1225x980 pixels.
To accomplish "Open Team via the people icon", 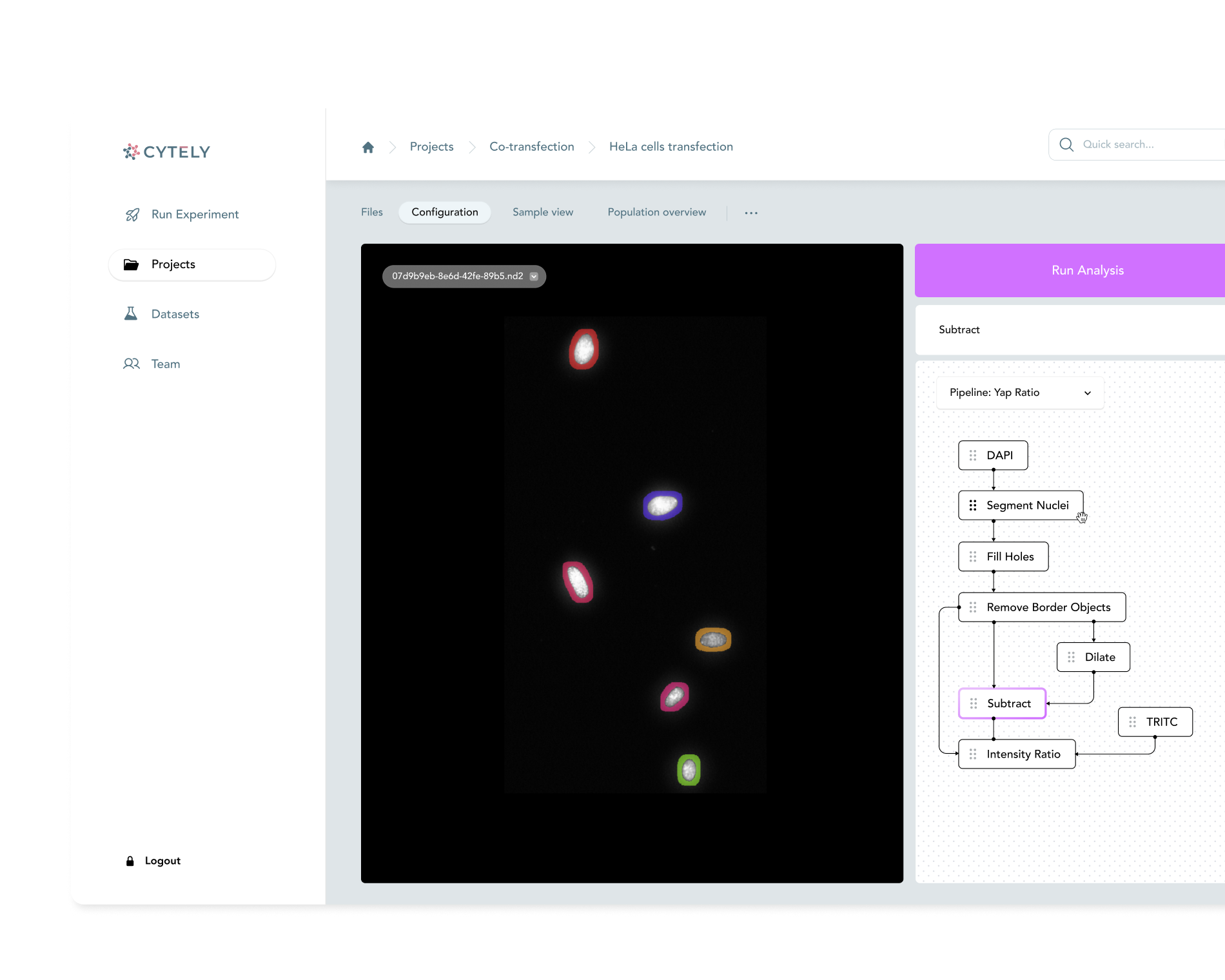I will click(x=131, y=364).
